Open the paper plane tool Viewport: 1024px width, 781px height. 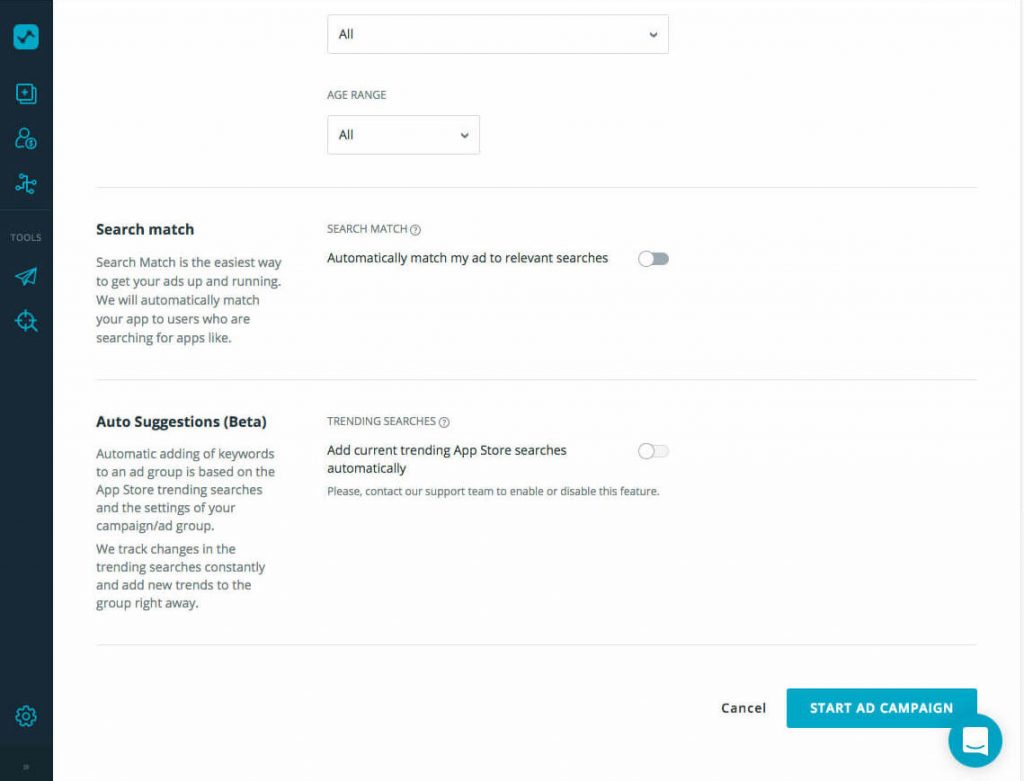[x=26, y=277]
